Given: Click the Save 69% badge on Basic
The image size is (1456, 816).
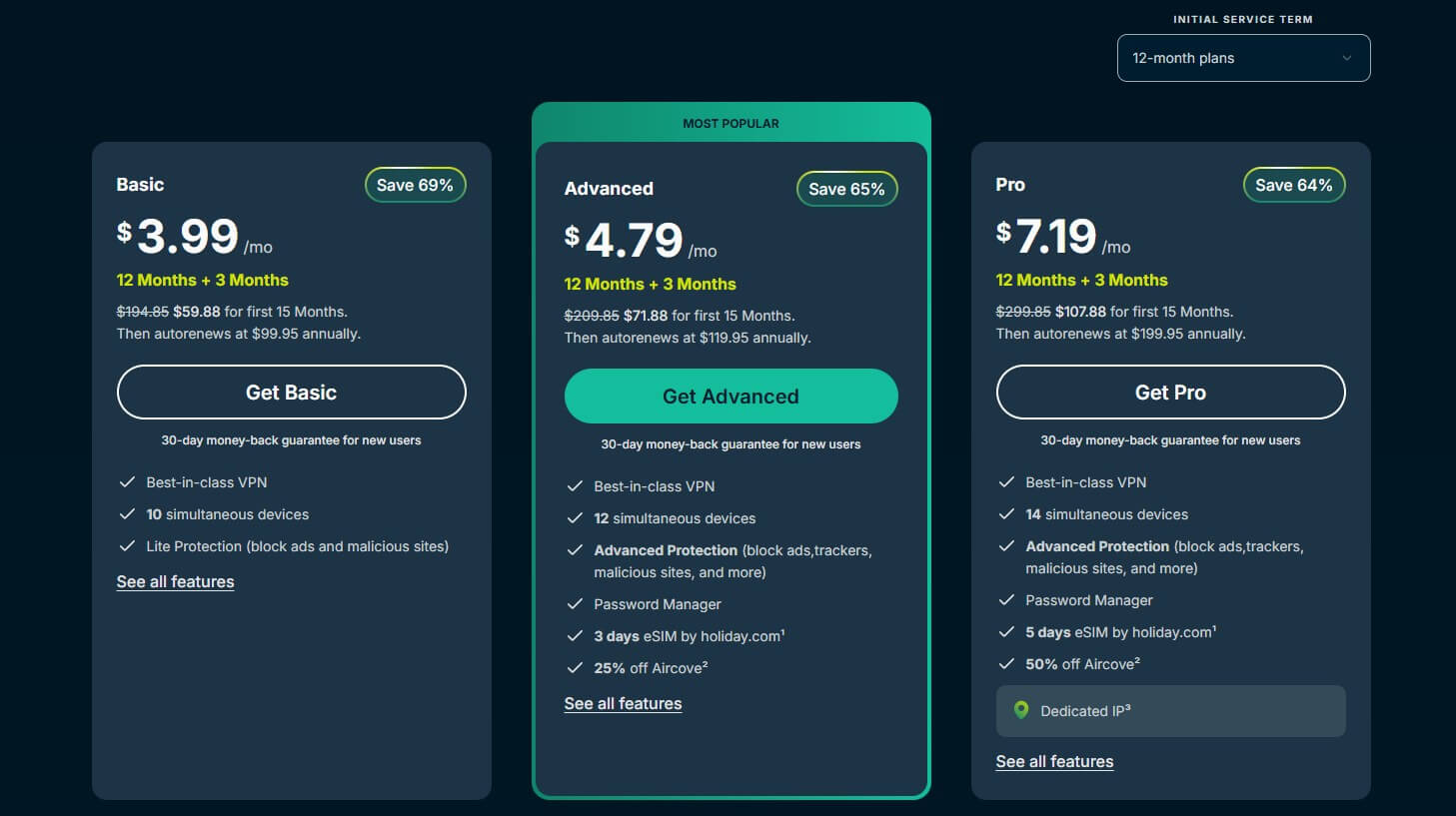Looking at the screenshot, I should (x=415, y=184).
